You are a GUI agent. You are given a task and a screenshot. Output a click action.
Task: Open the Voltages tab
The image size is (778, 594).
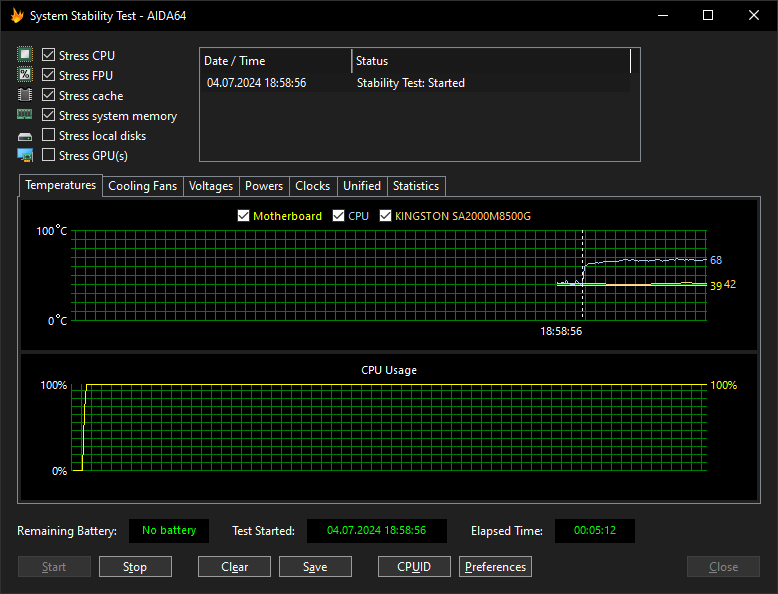point(211,186)
